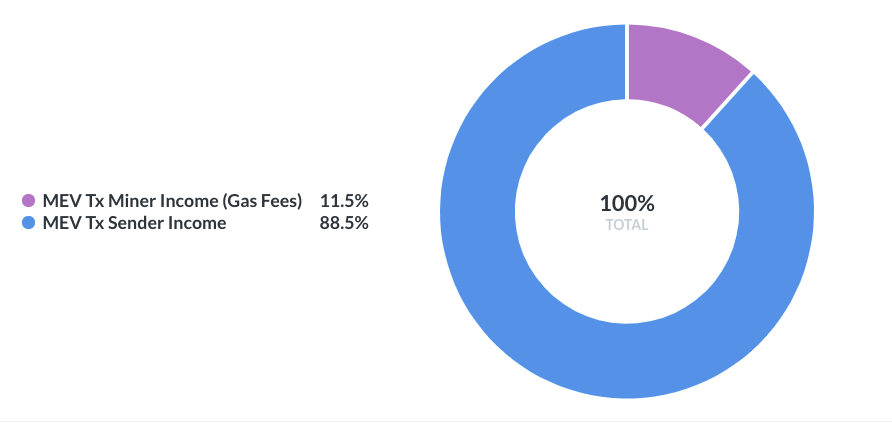Image resolution: width=892 pixels, height=423 pixels.
Task: Click the horizontal divider line below the chart
Action: pyautogui.click(x=446, y=421)
